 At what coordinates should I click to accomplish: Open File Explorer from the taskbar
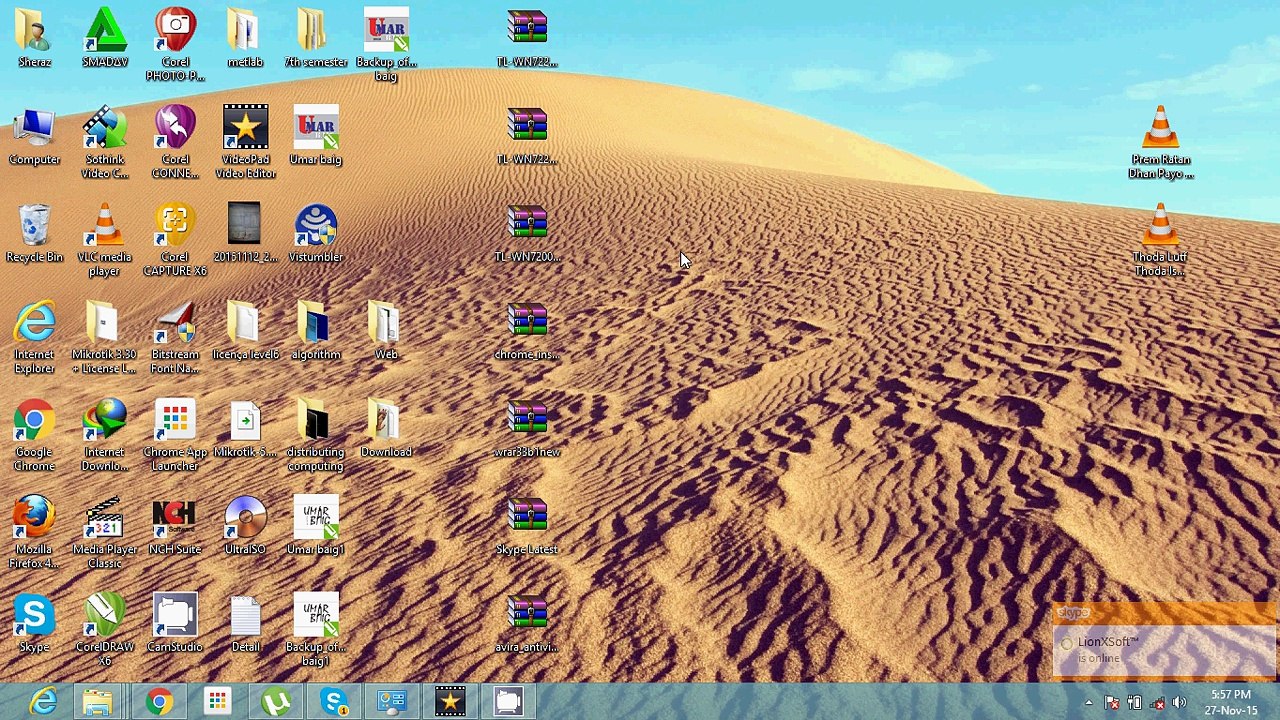(98, 702)
